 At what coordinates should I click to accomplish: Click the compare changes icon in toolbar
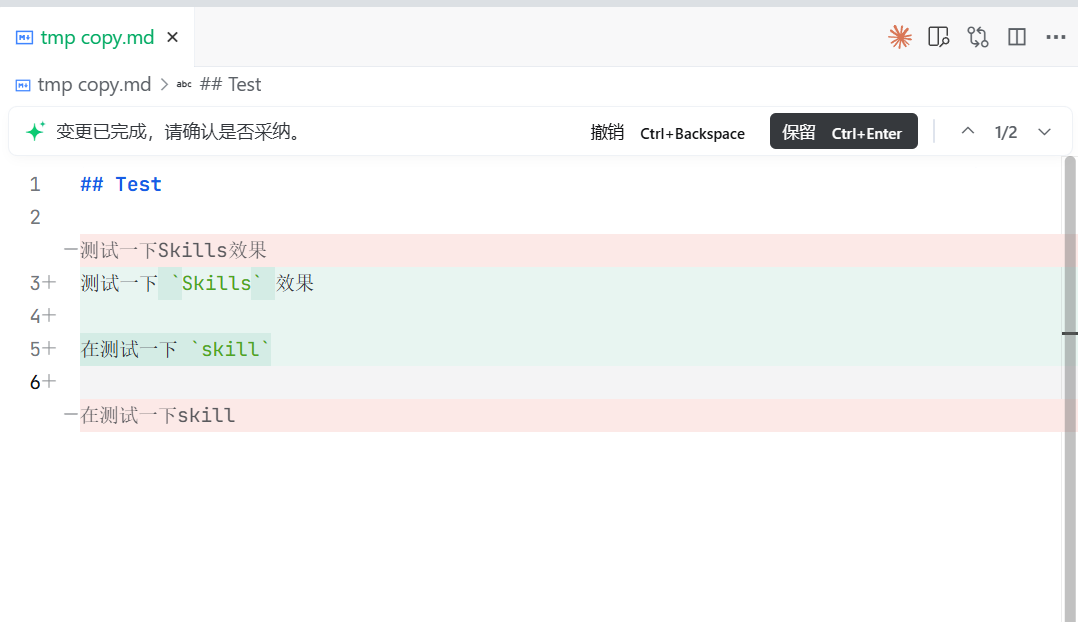977,37
